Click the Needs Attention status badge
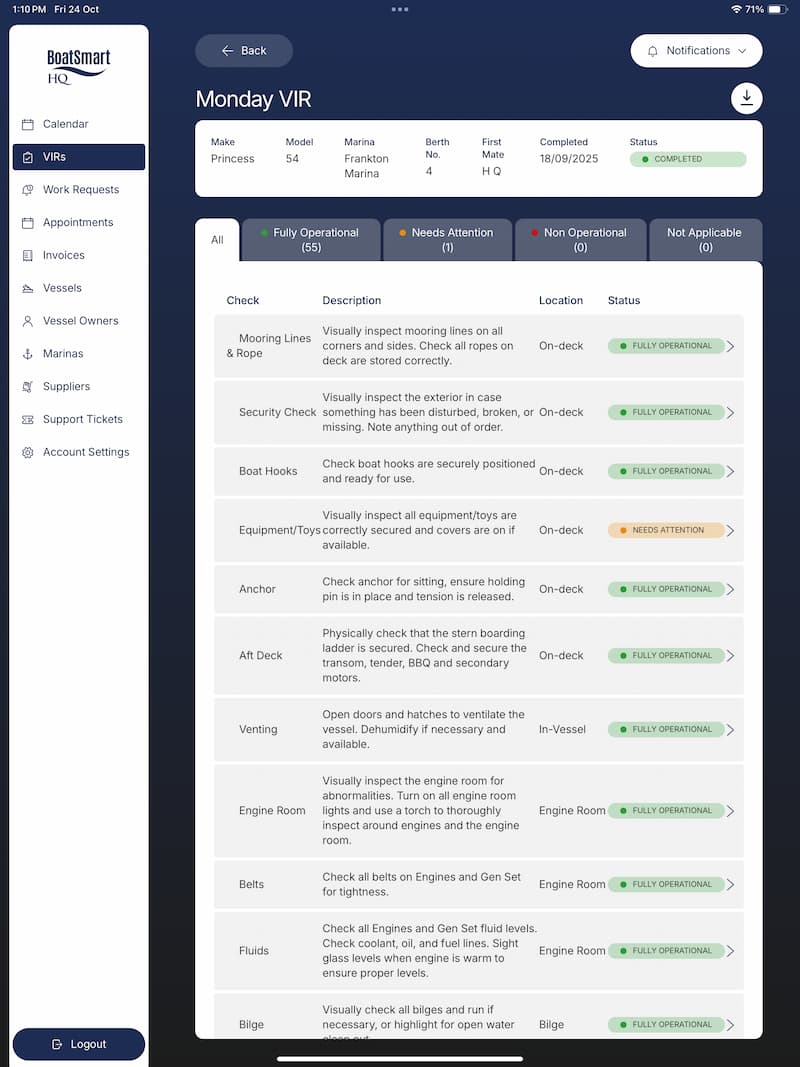800x1067 pixels. tap(666, 530)
